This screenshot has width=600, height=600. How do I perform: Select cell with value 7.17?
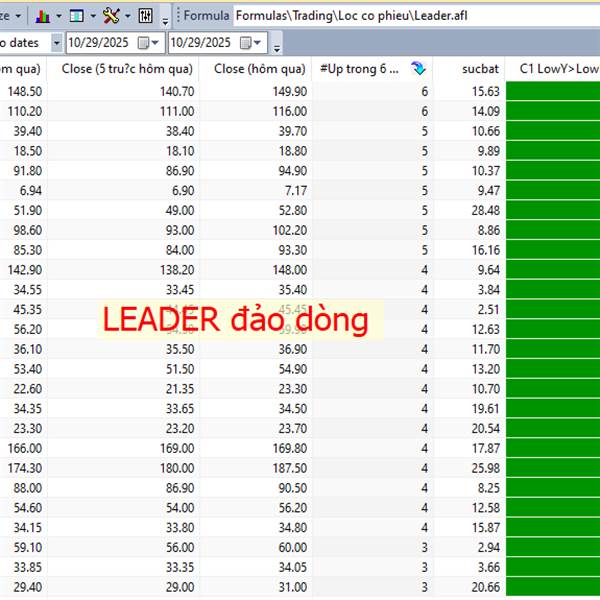tap(255, 191)
